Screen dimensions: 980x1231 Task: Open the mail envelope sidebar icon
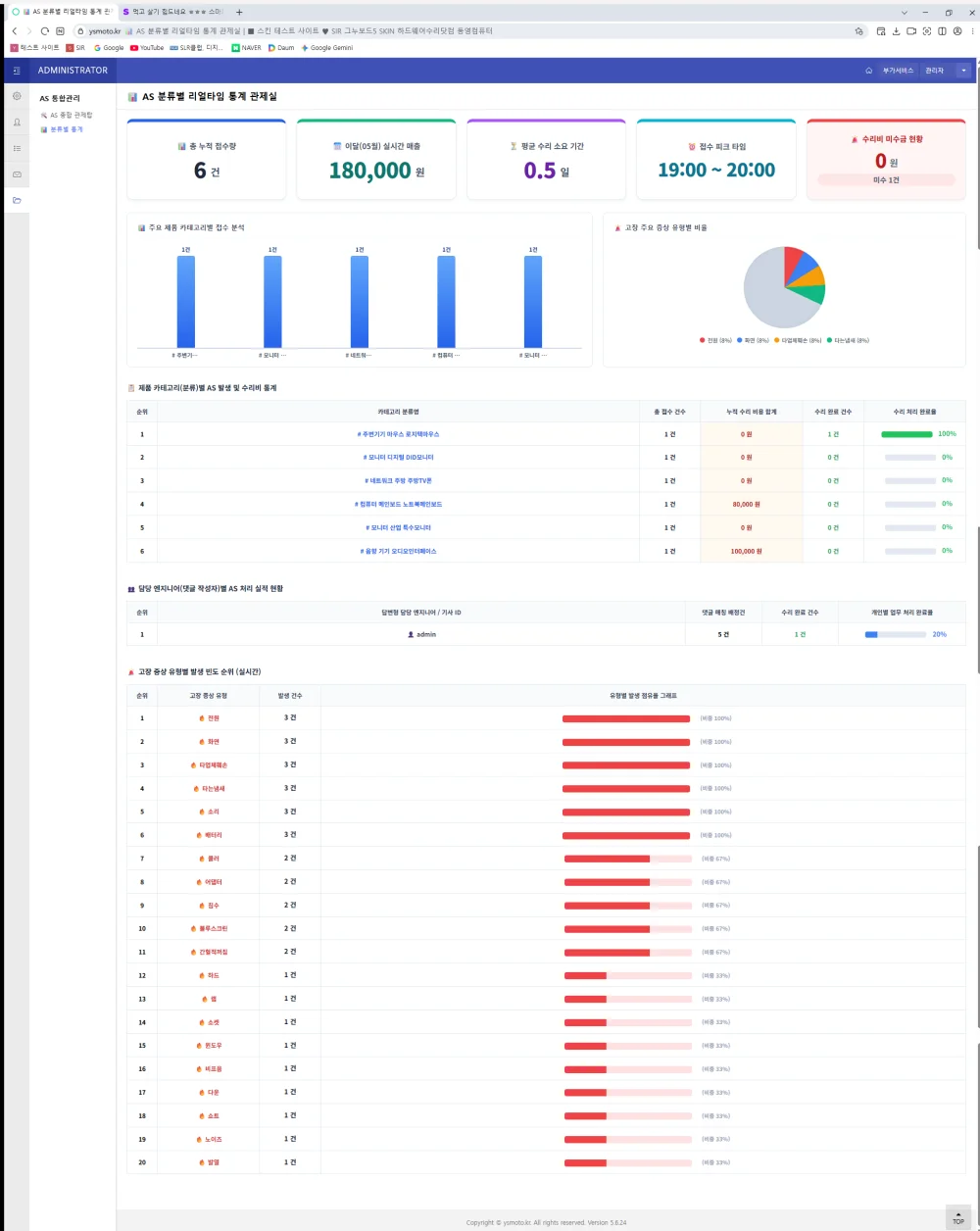click(17, 174)
